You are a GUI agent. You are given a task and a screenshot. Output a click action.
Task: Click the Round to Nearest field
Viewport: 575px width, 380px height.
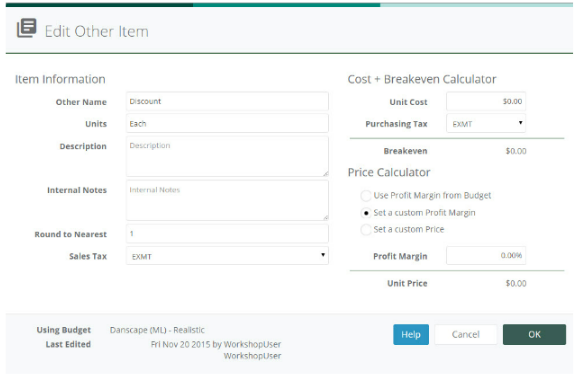[227, 233]
